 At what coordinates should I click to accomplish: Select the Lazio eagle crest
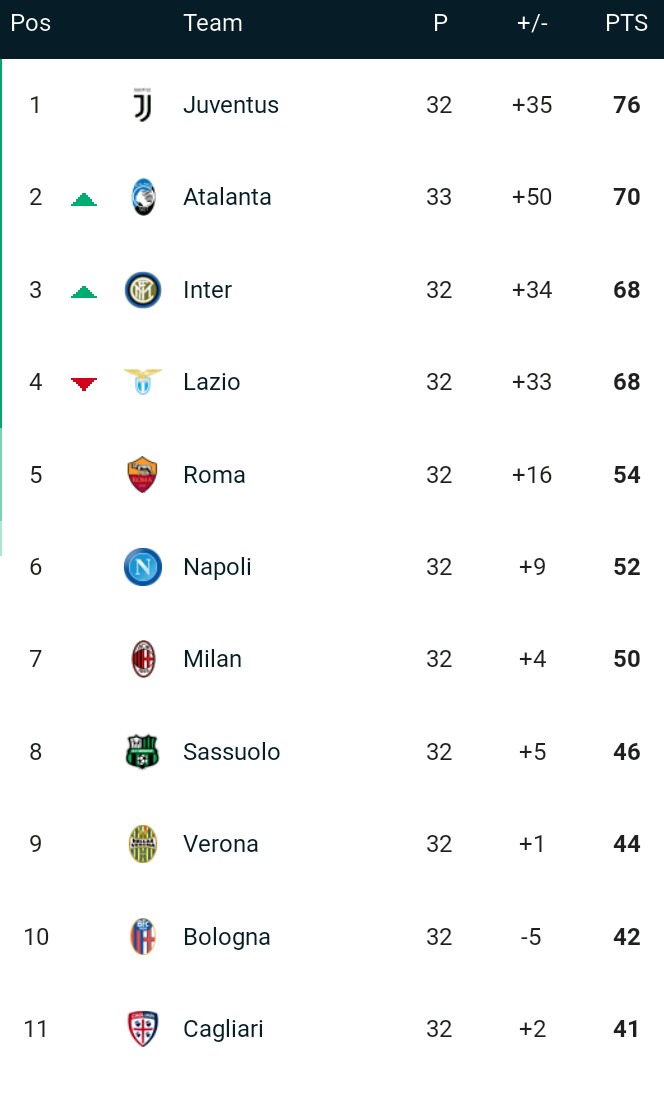point(143,382)
